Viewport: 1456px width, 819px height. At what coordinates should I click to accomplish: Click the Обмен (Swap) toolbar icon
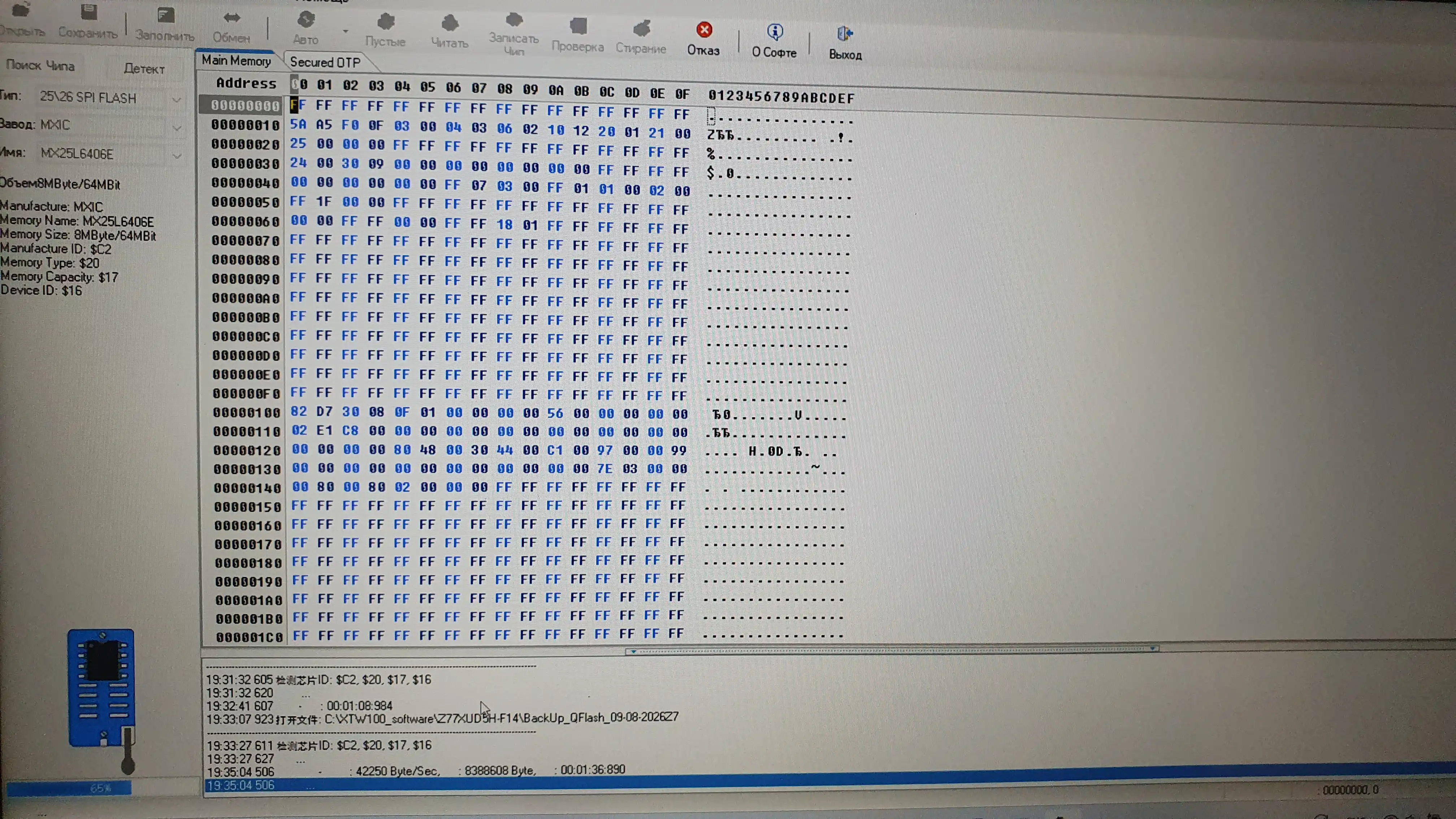[x=231, y=18]
